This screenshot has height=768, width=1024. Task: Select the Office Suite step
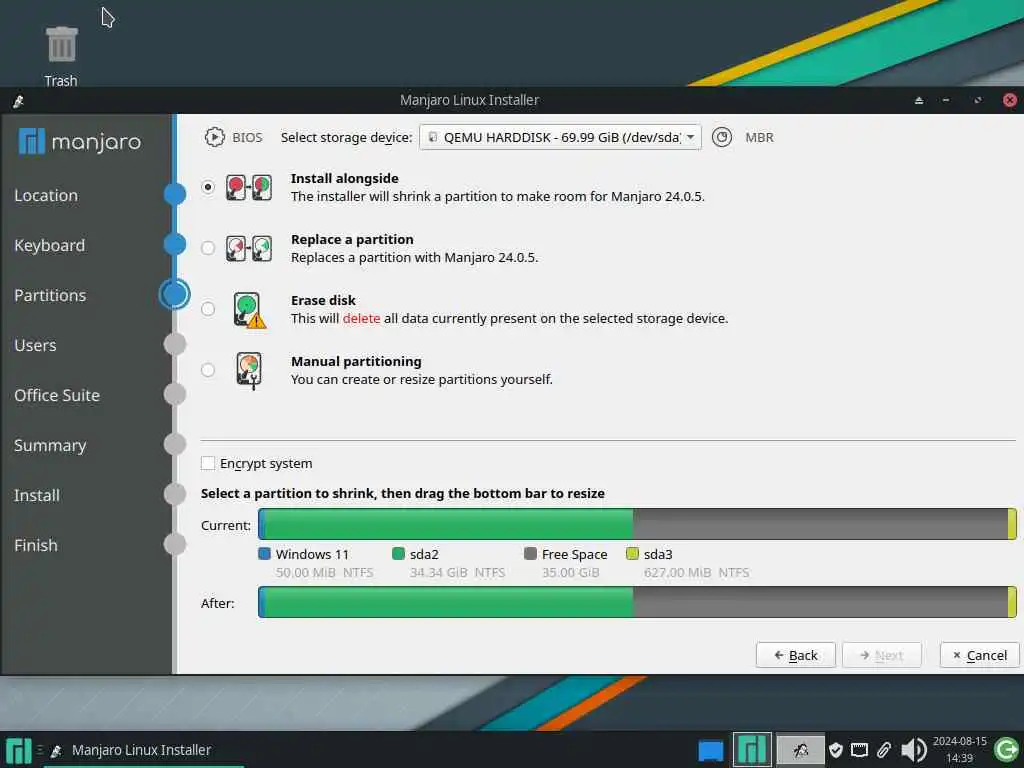pos(57,395)
